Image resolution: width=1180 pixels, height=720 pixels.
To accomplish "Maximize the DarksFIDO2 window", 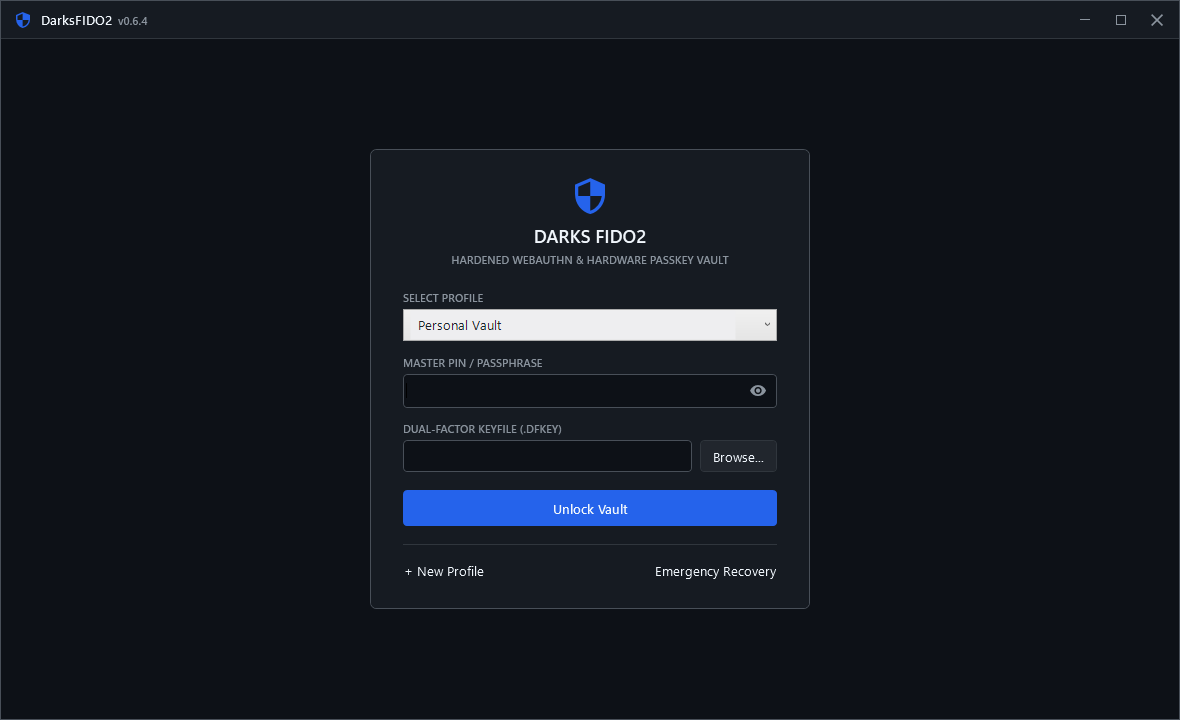I will [1121, 20].
